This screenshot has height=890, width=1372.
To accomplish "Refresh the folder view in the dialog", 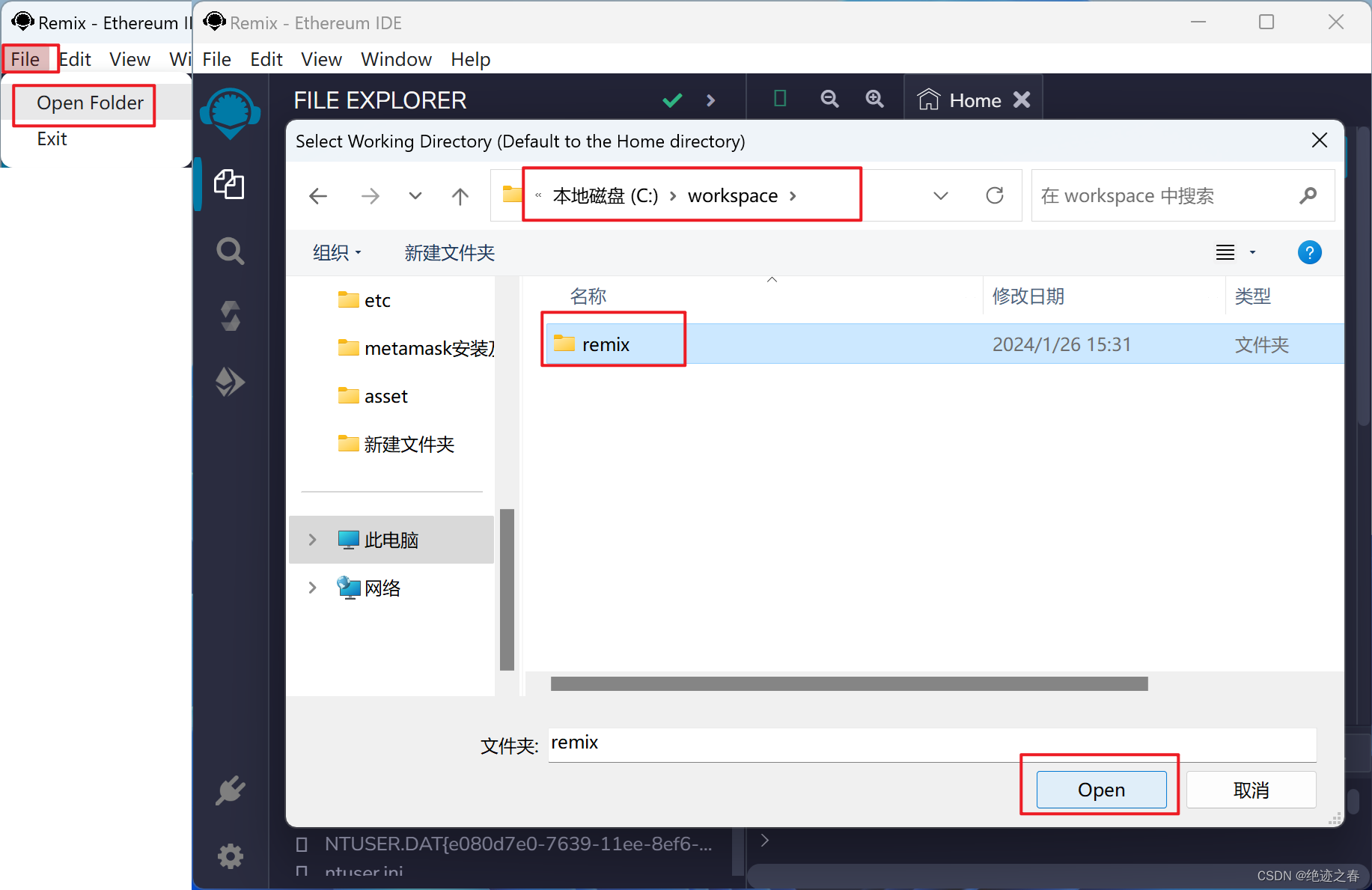I will coord(994,195).
